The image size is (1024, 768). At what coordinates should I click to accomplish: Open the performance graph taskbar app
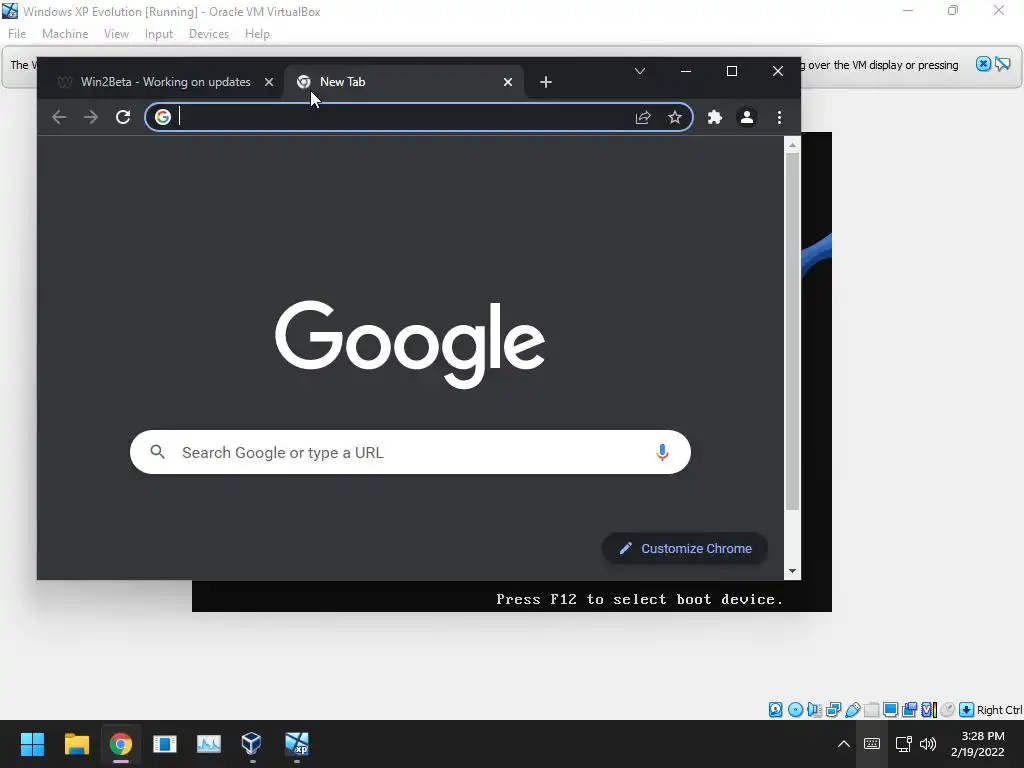[209, 744]
